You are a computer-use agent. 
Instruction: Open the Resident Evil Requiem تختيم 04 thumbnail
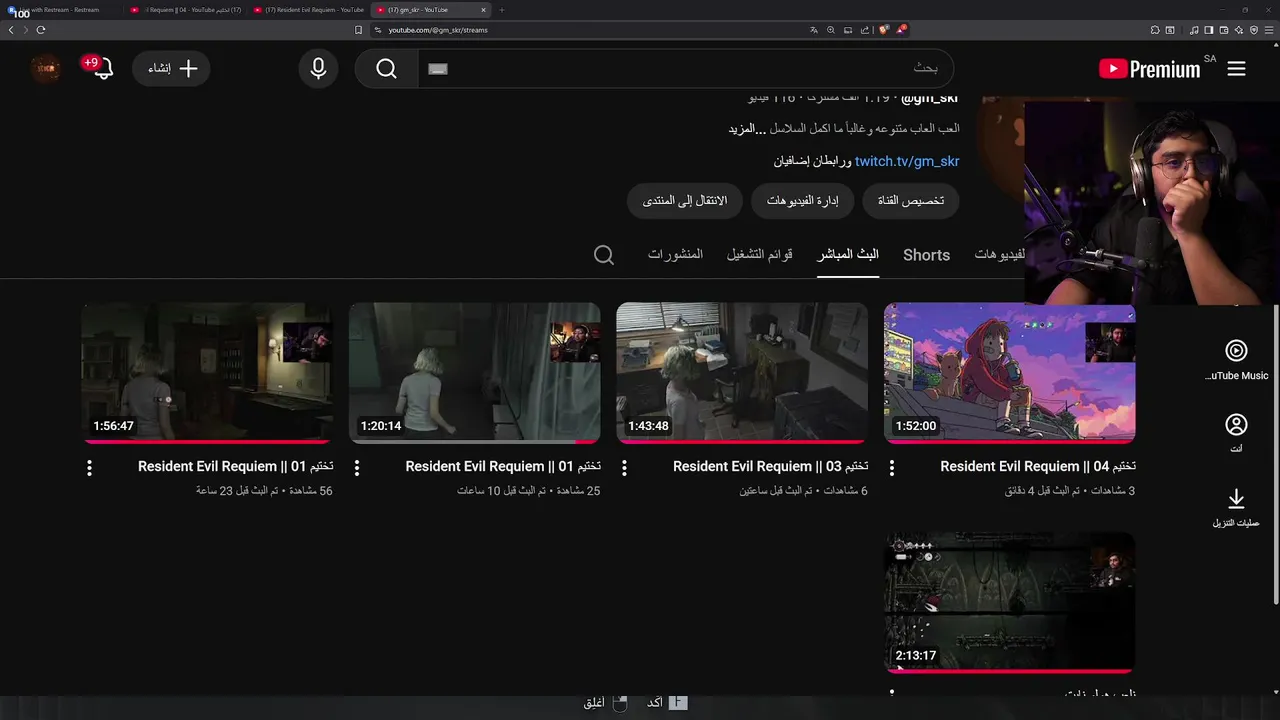[x=1010, y=373]
